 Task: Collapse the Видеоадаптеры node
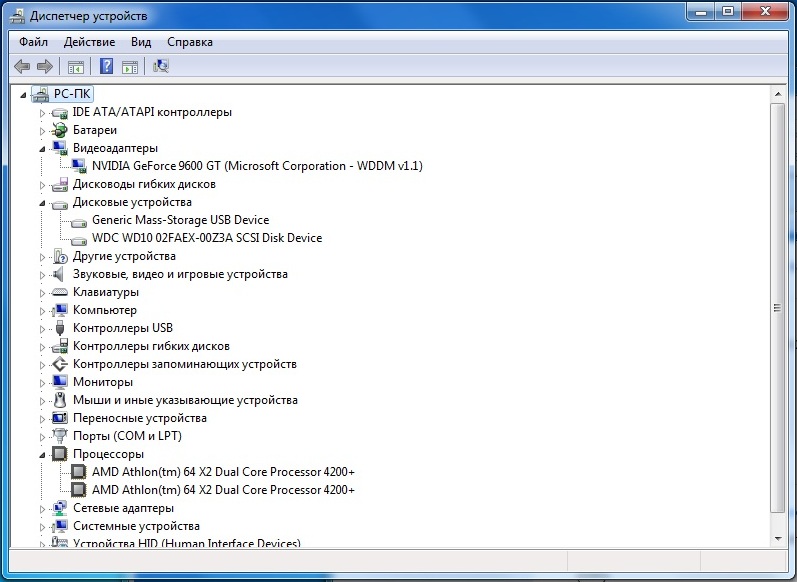click(43, 149)
